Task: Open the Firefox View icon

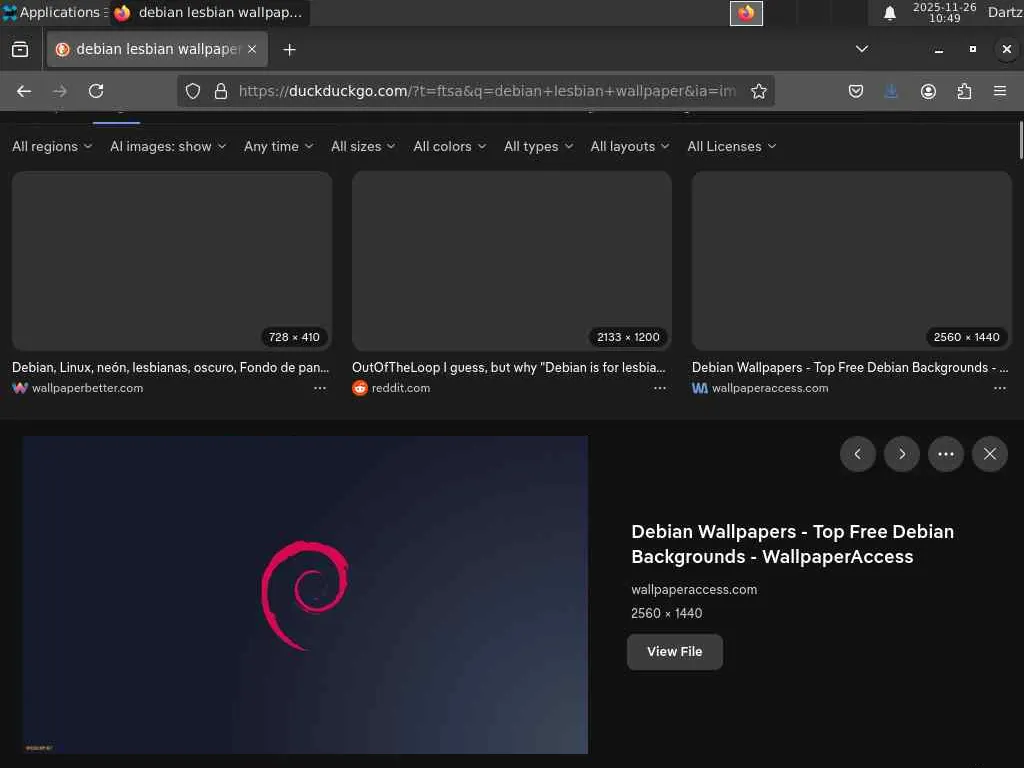Action: 20,50
